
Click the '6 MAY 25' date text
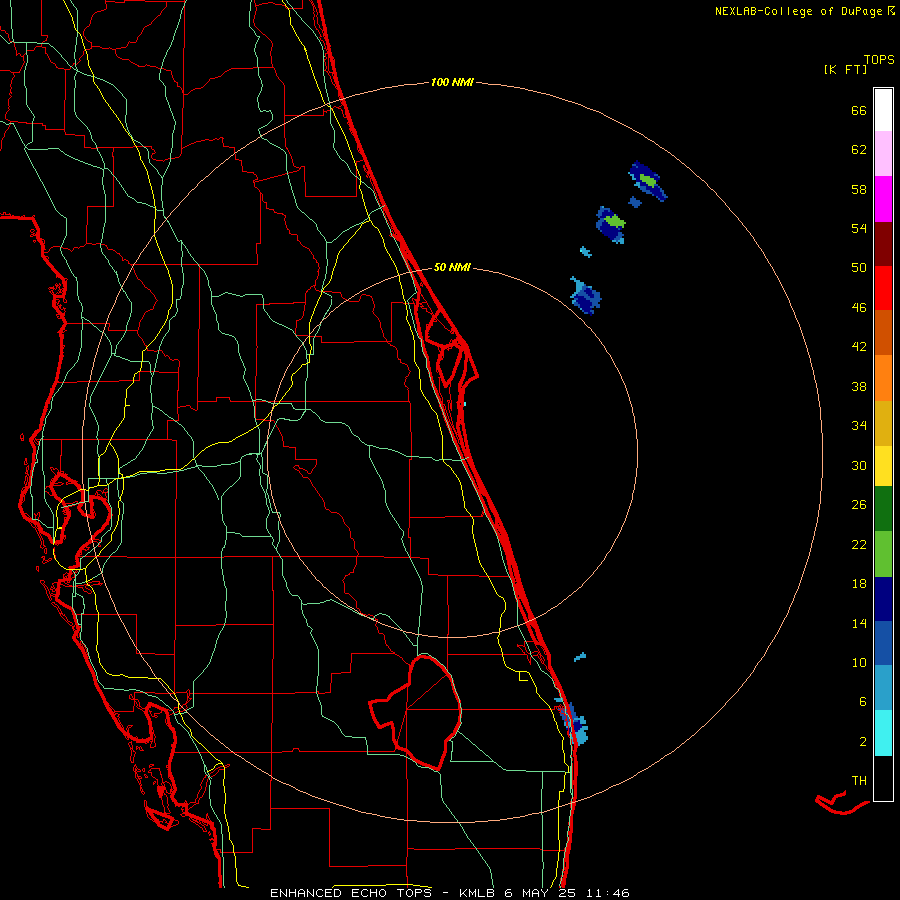[x=541, y=893]
